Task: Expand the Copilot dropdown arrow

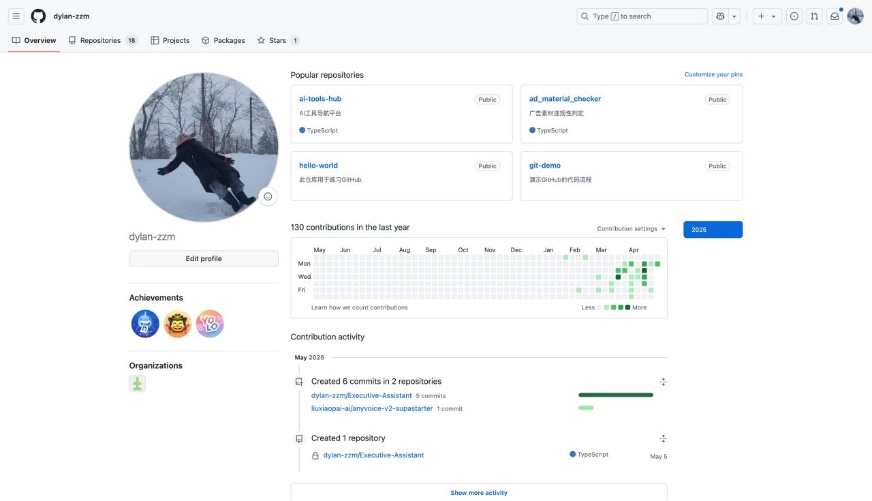Action: click(x=735, y=16)
